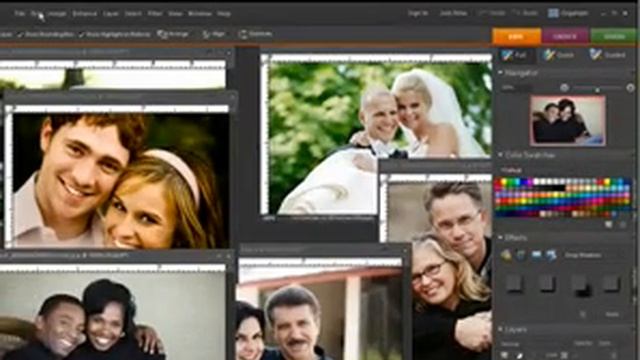Select the last drop shadow style thumbnail

click(611, 284)
